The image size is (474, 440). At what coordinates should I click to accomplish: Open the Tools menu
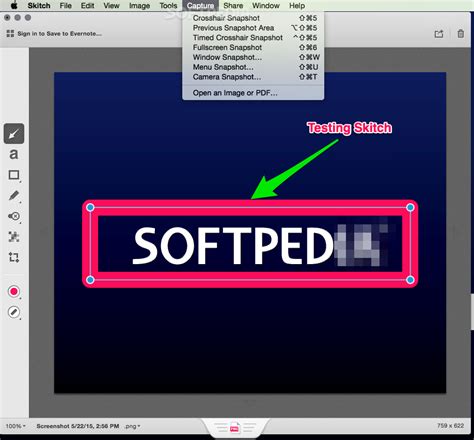click(x=168, y=6)
